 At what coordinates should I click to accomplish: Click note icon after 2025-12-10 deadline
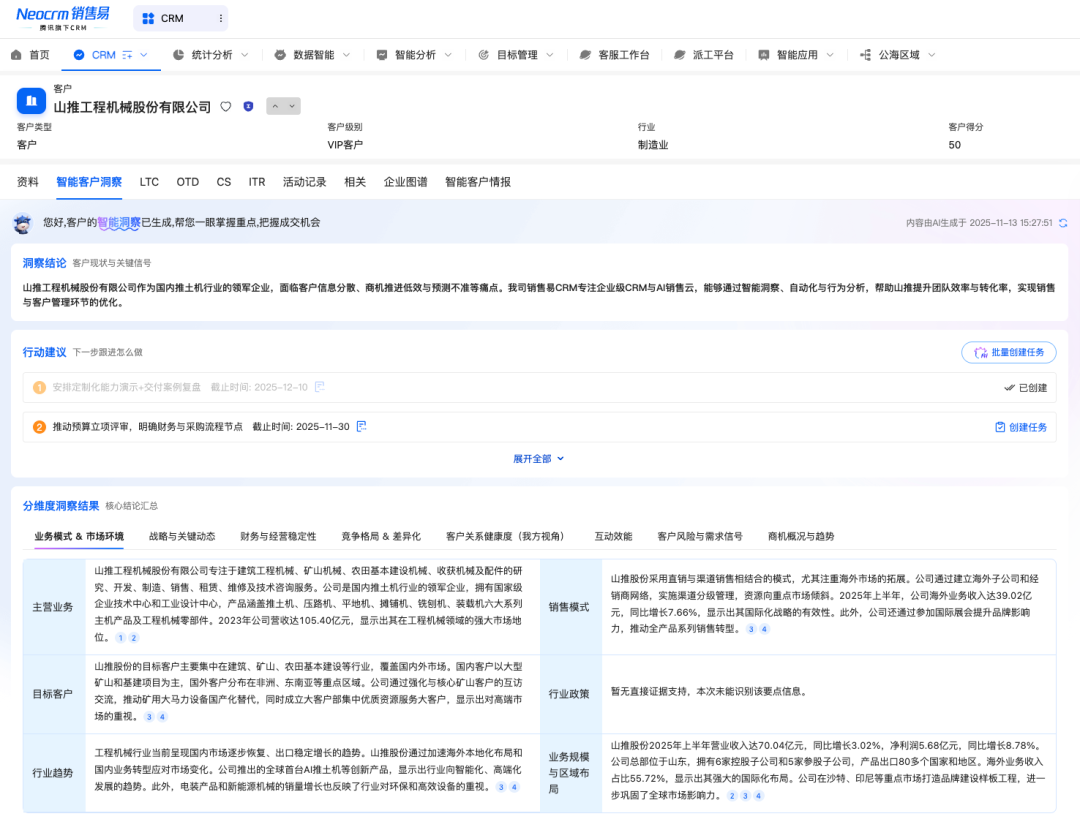point(320,387)
